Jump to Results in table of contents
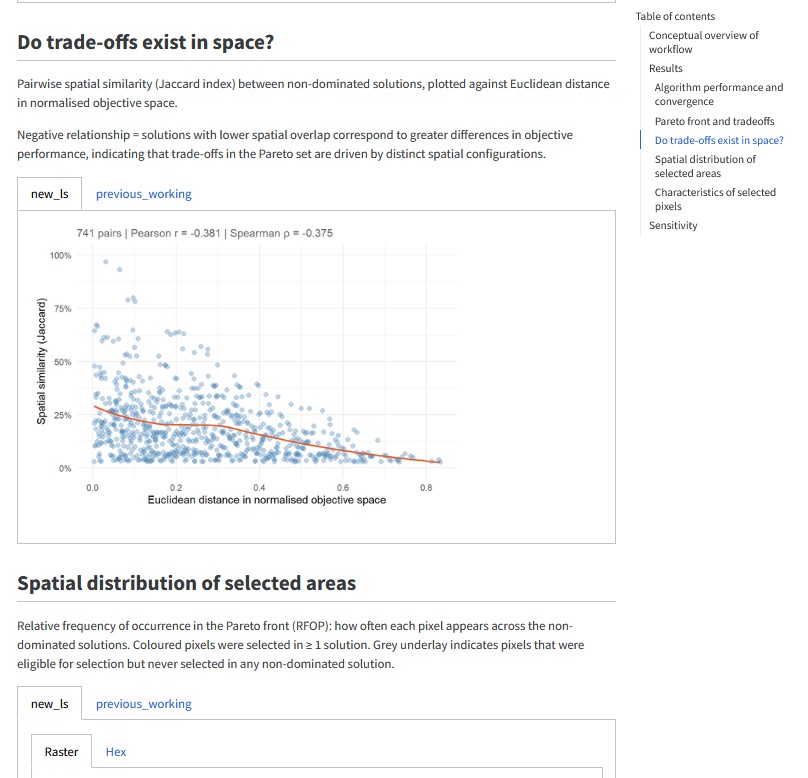This screenshot has width=808, height=778. (x=666, y=69)
